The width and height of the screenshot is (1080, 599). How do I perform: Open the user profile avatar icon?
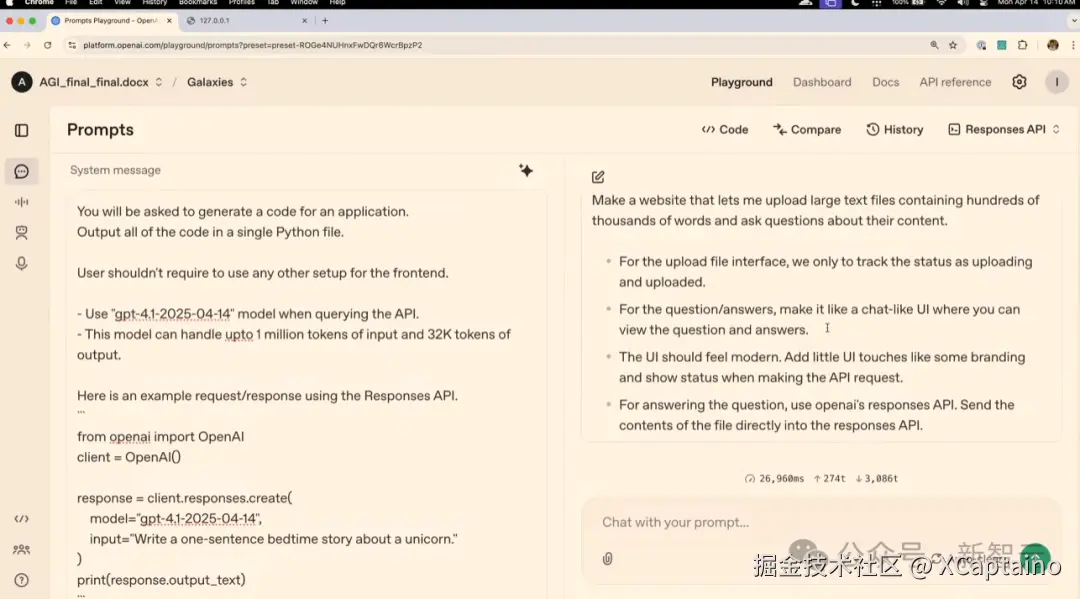[x=1057, y=82]
